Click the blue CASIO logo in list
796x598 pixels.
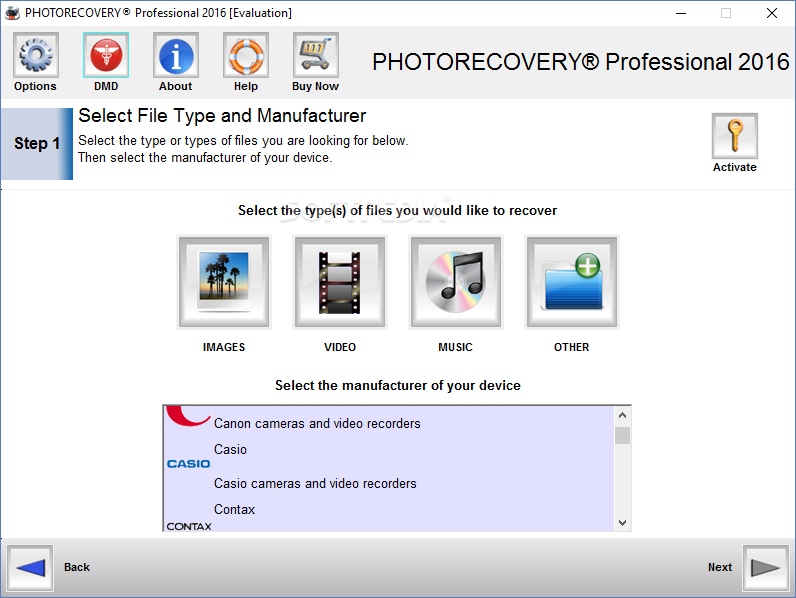point(188,464)
